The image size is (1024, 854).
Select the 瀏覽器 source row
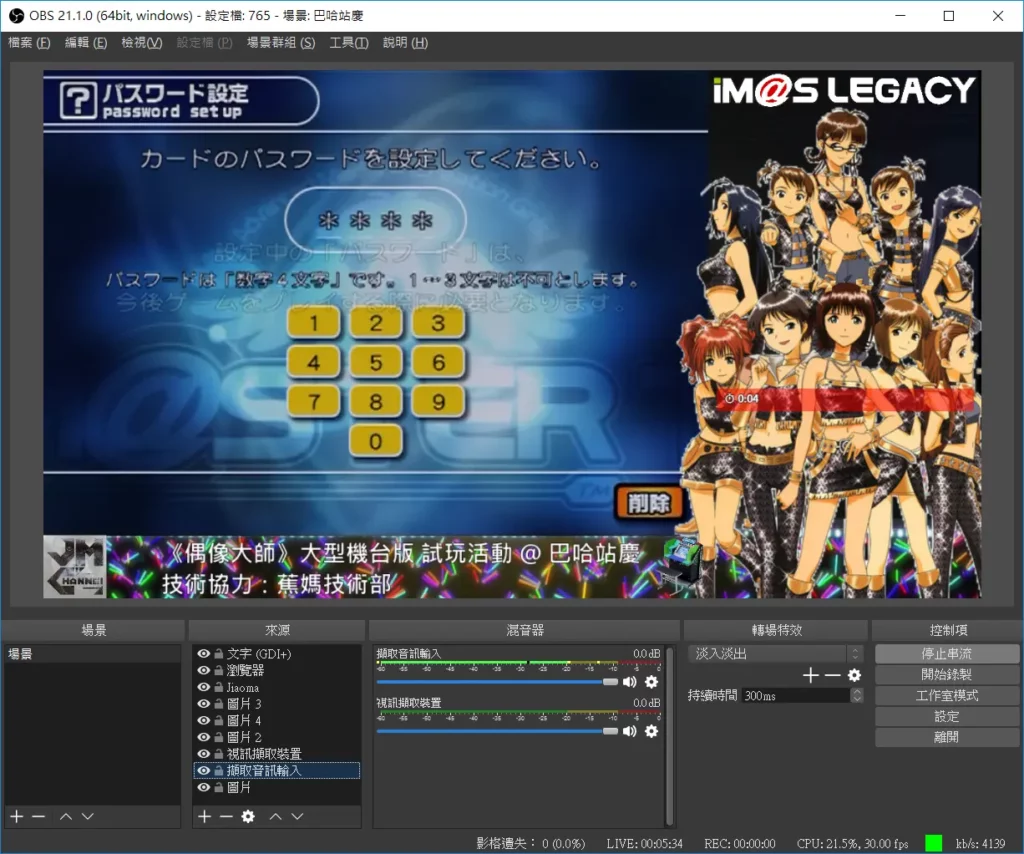pos(277,671)
